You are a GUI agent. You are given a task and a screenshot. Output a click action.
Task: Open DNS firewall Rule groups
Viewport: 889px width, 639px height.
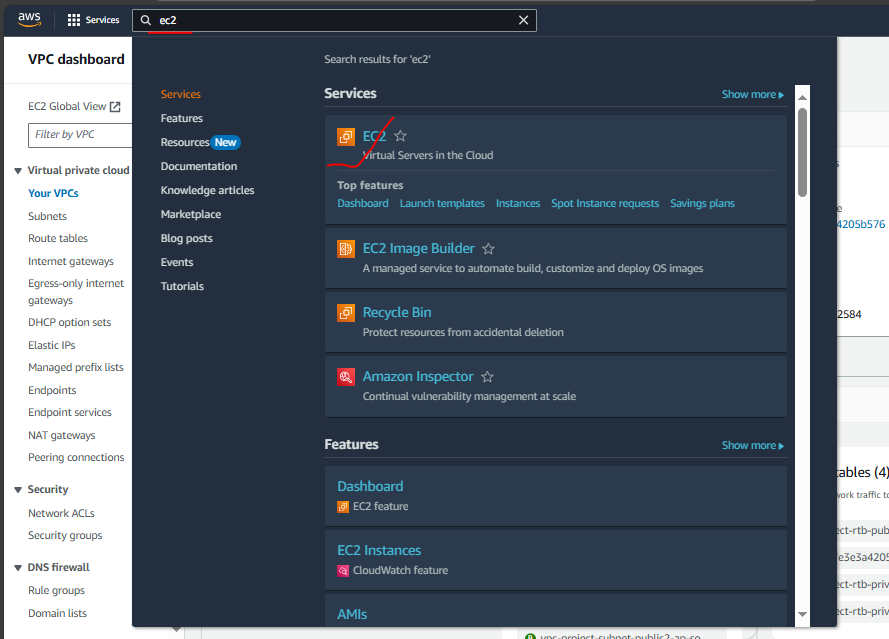pyautogui.click(x=57, y=591)
